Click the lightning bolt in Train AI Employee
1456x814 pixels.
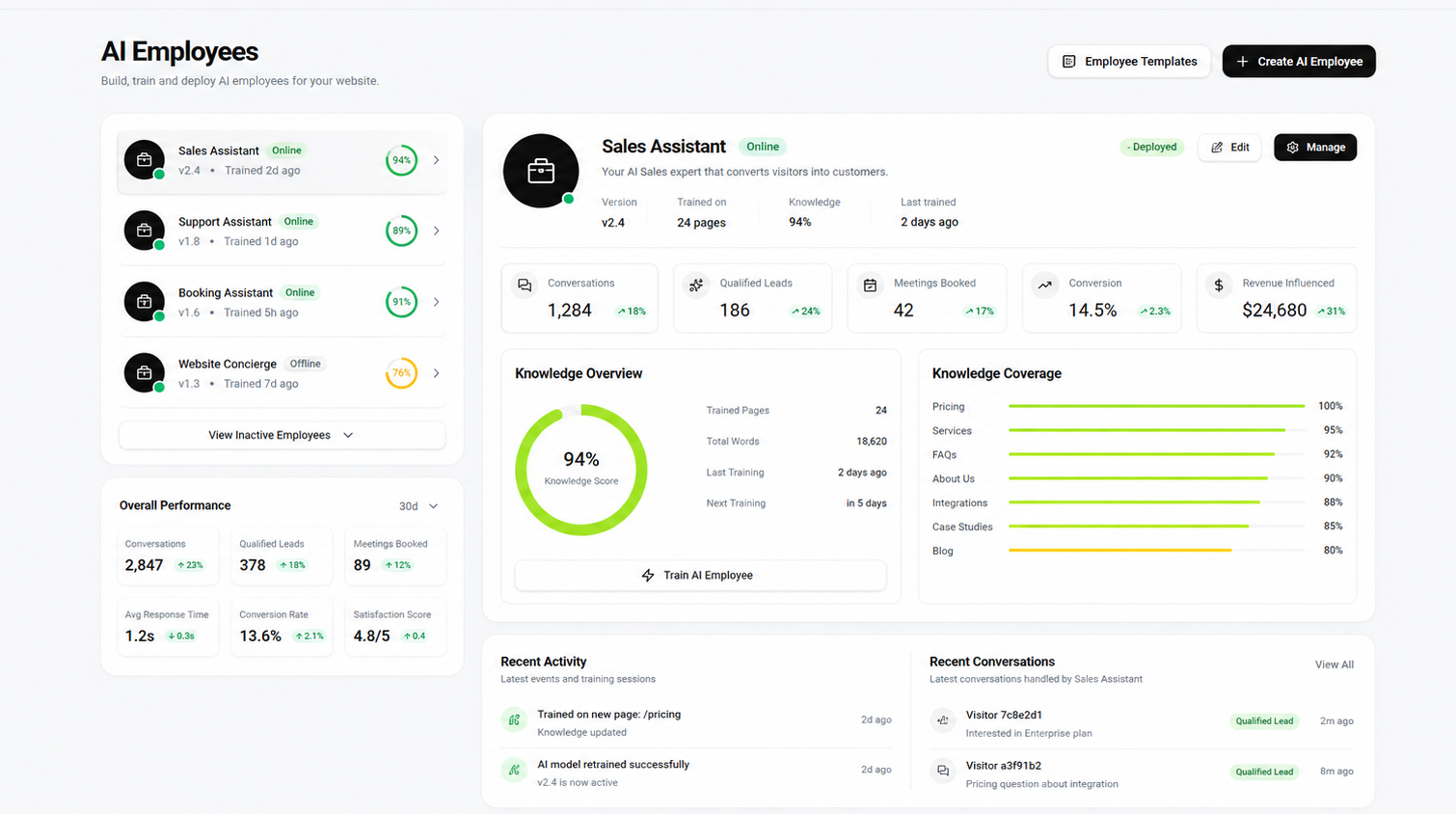click(648, 576)
